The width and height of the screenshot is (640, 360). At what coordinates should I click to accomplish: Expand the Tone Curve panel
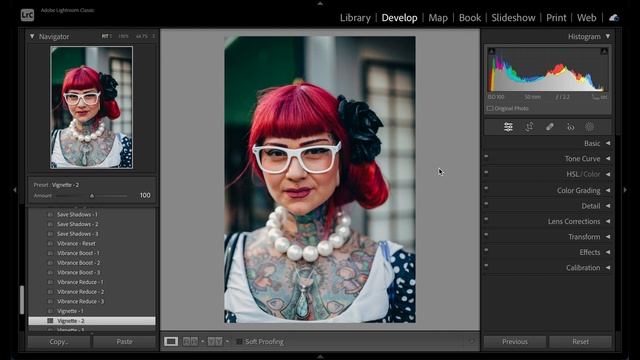coord(608,159)
